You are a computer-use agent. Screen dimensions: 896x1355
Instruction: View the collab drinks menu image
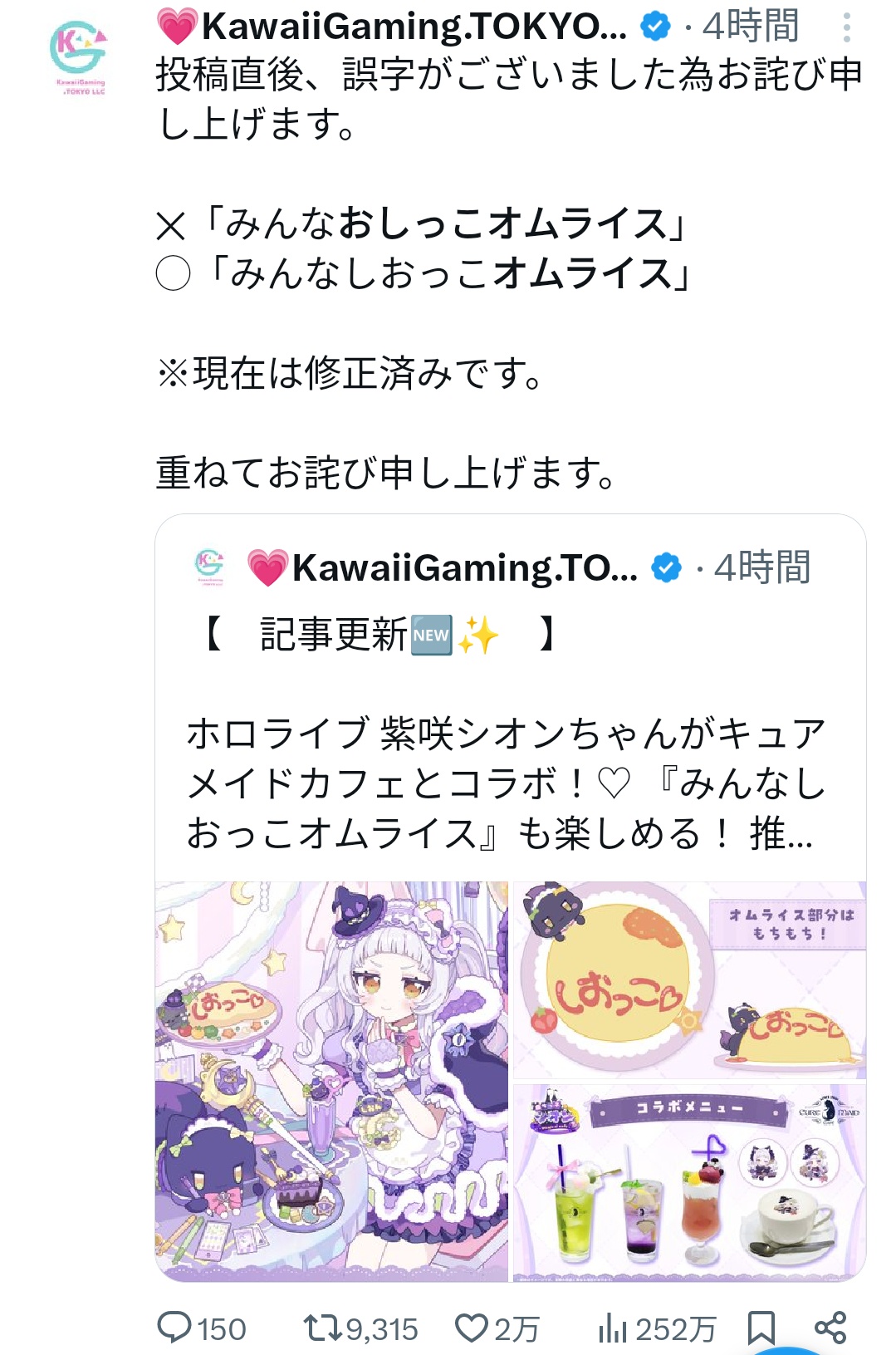(689, 1183)
